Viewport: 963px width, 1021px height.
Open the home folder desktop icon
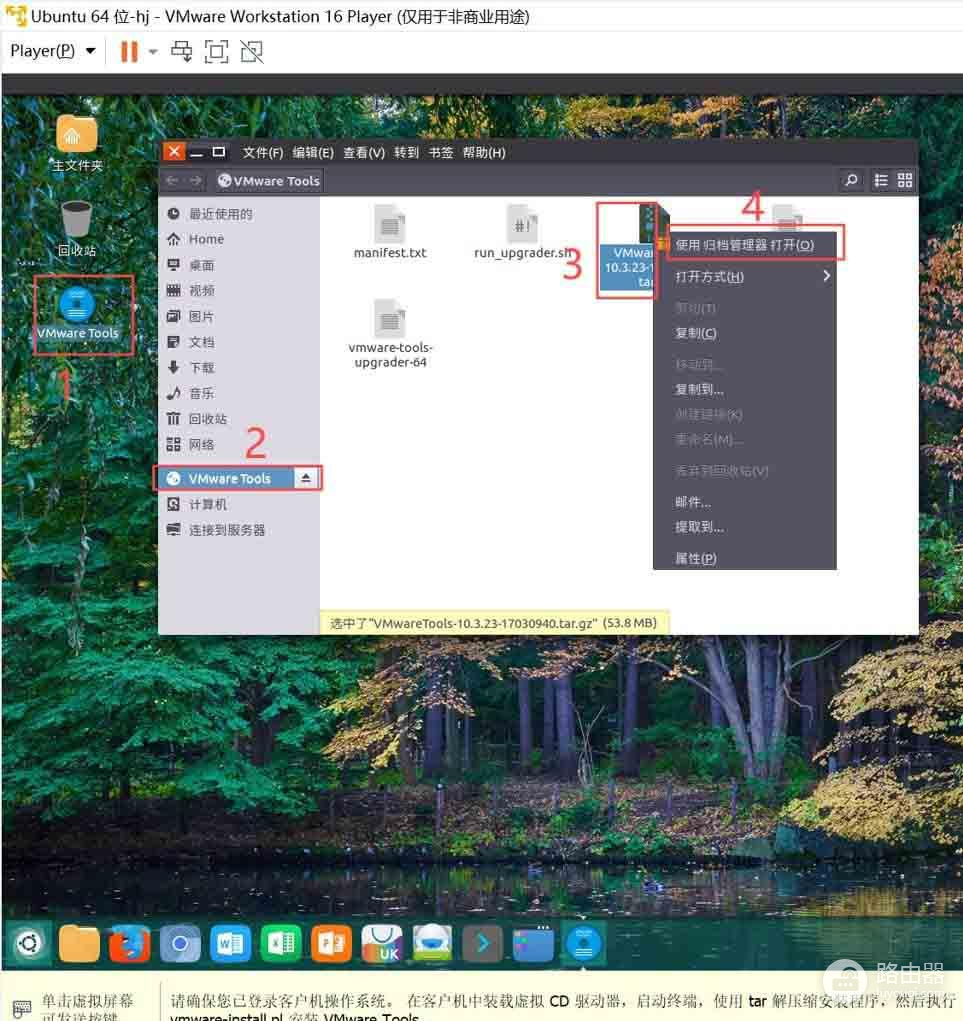[x=77, y=143]
